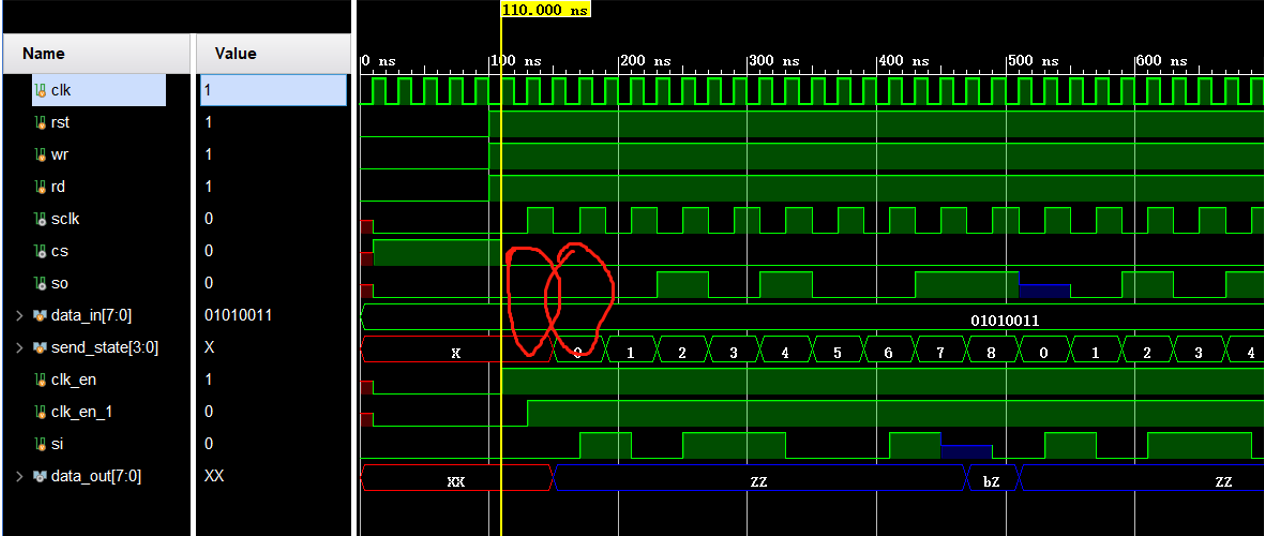Select the clk_en_1 signal name
The image size is (1264, 539).
[x=80, y=411]
